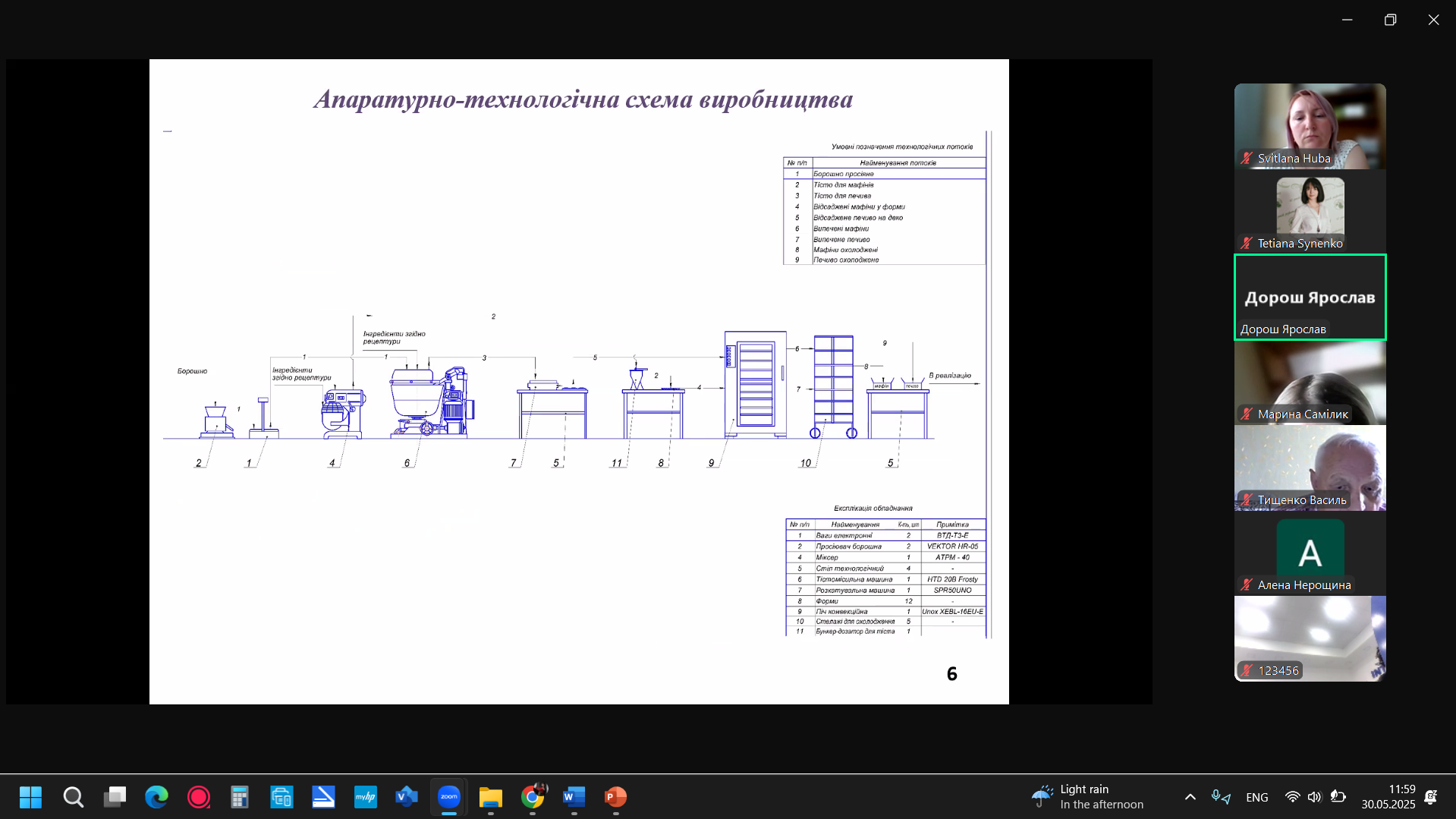Viewport: 1456px width, 819px height.
Task: Select the participant tile named 123456
Action: coord(1310,638)
